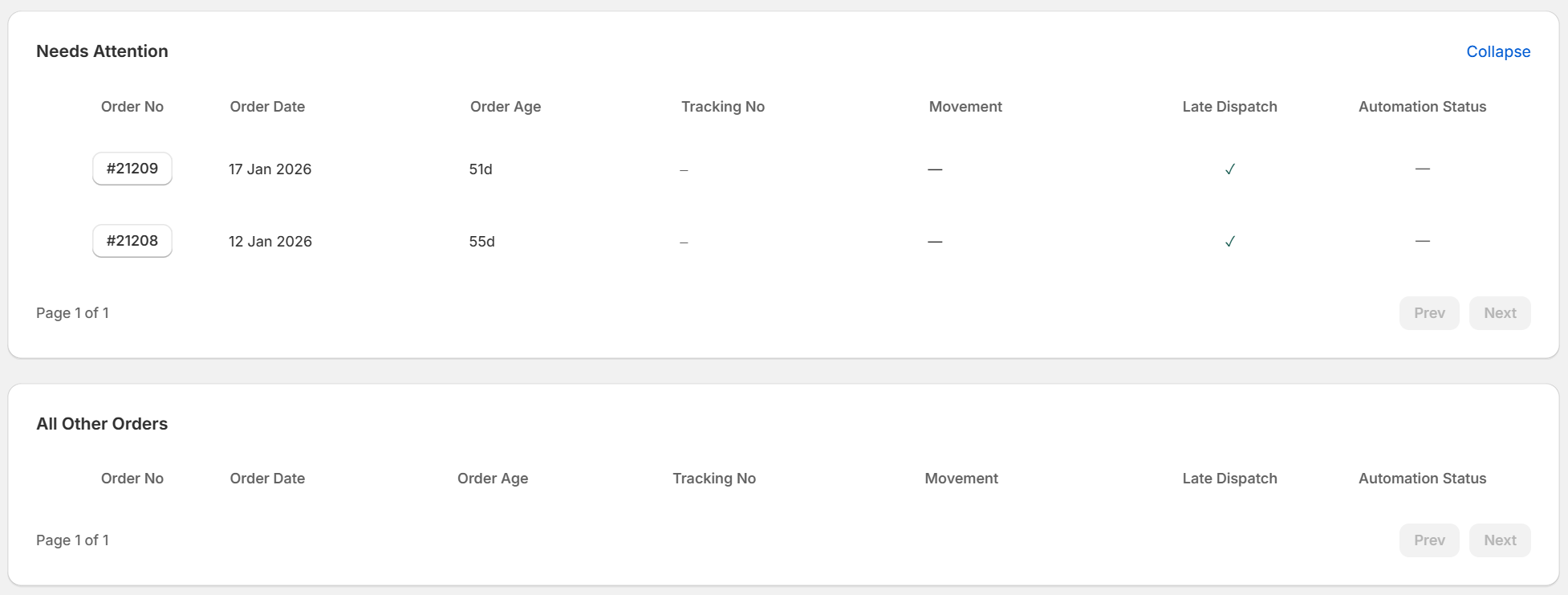Click the Tracking No dash for order #21209
1568x595 pixels.
click(x=683, y=169)
